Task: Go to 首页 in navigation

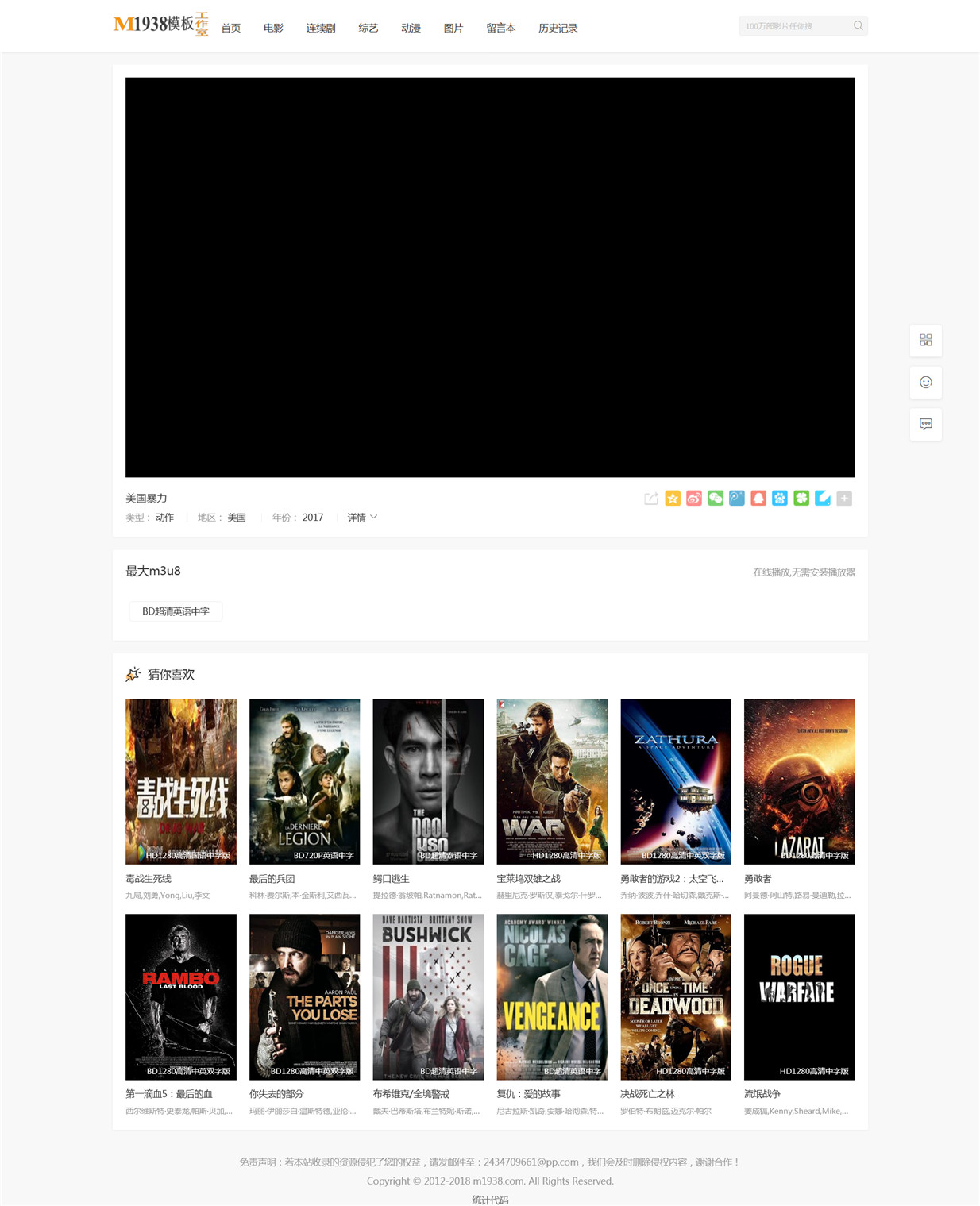Action: click(231, 28)
